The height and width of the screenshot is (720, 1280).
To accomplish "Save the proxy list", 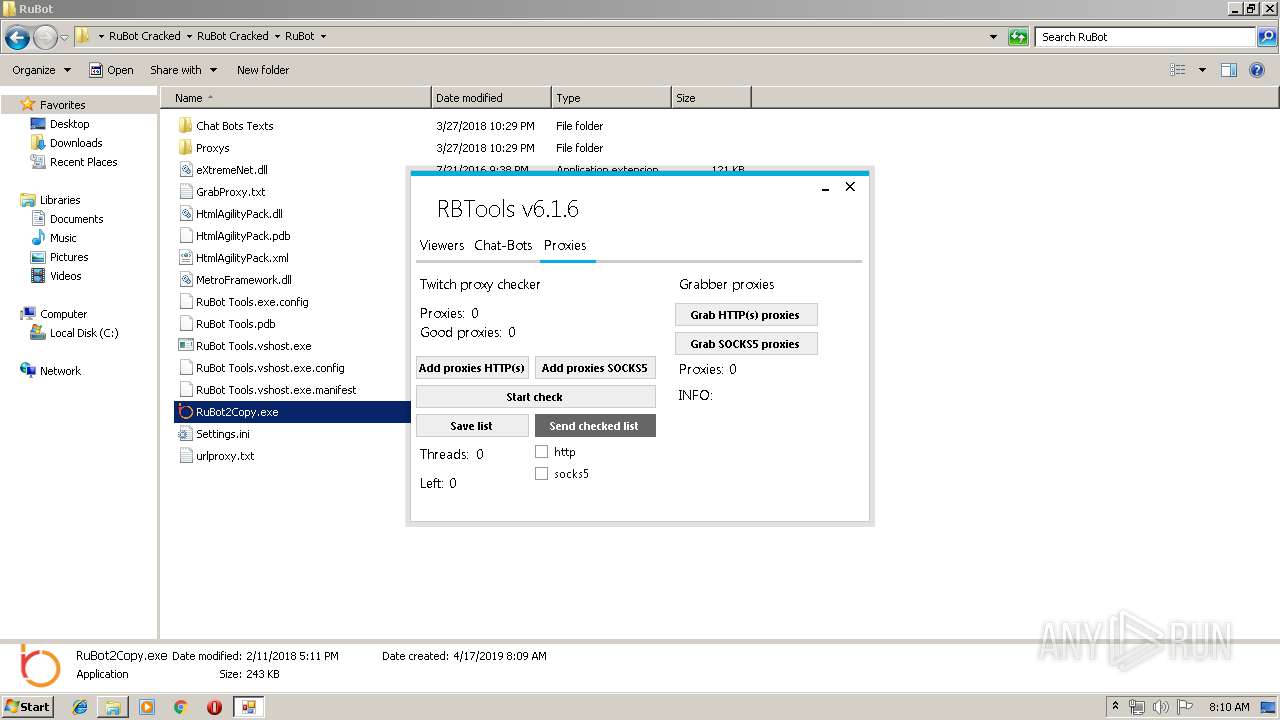I will click(x=472, y=426).
